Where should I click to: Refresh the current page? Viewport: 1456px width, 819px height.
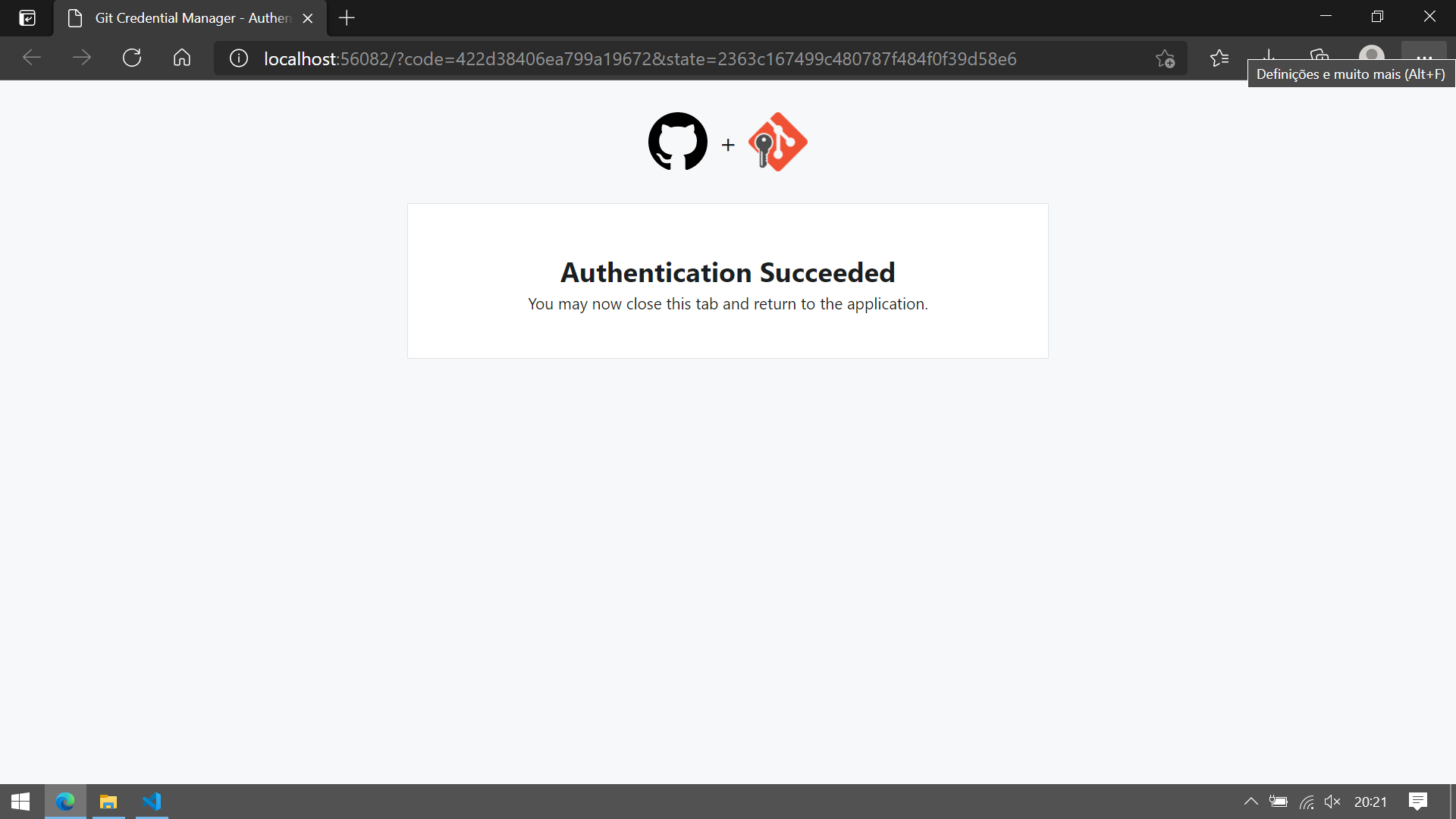tap(132, 58)
